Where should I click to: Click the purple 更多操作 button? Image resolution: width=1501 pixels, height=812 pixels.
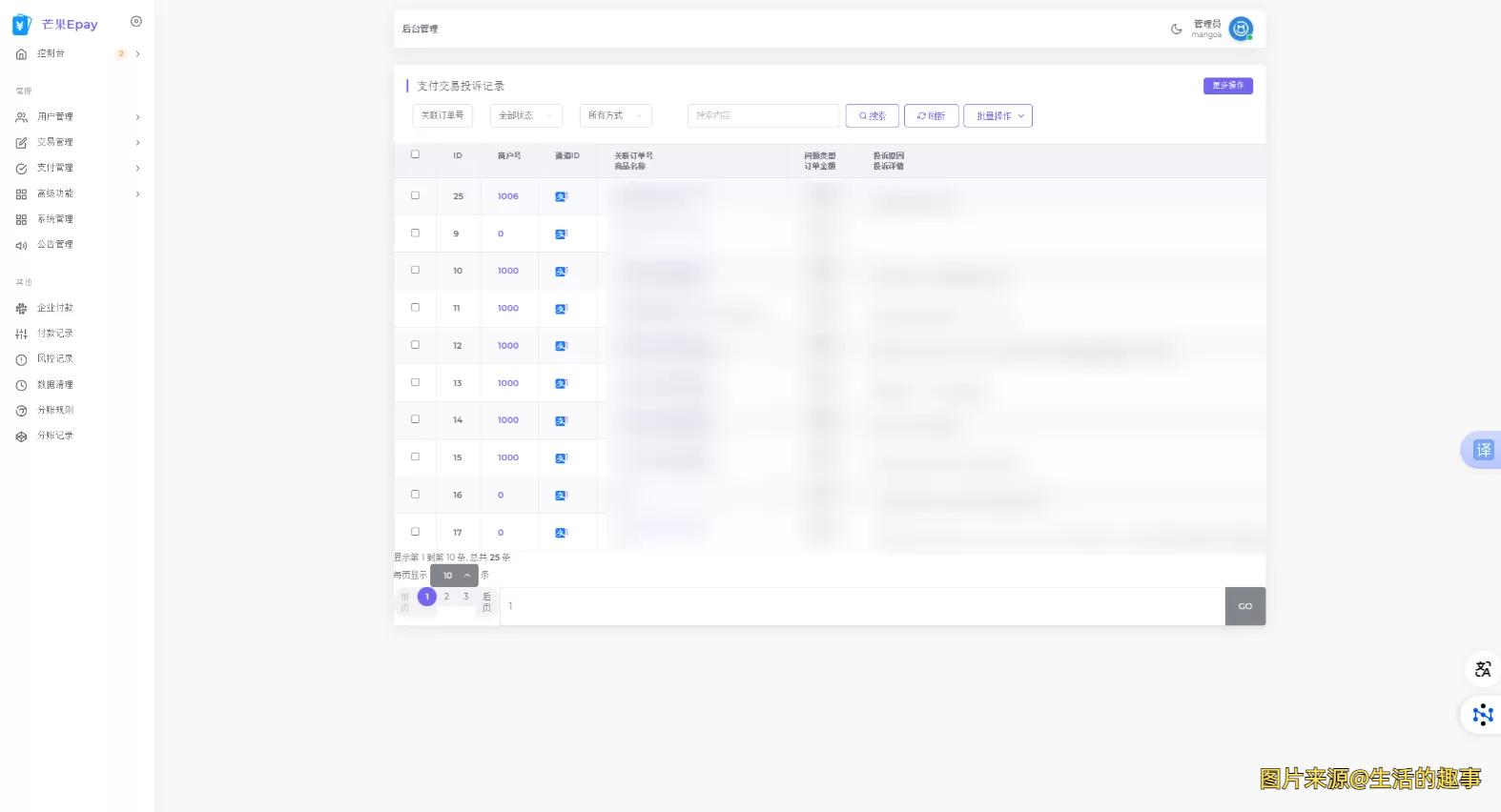click(1227, 86)
